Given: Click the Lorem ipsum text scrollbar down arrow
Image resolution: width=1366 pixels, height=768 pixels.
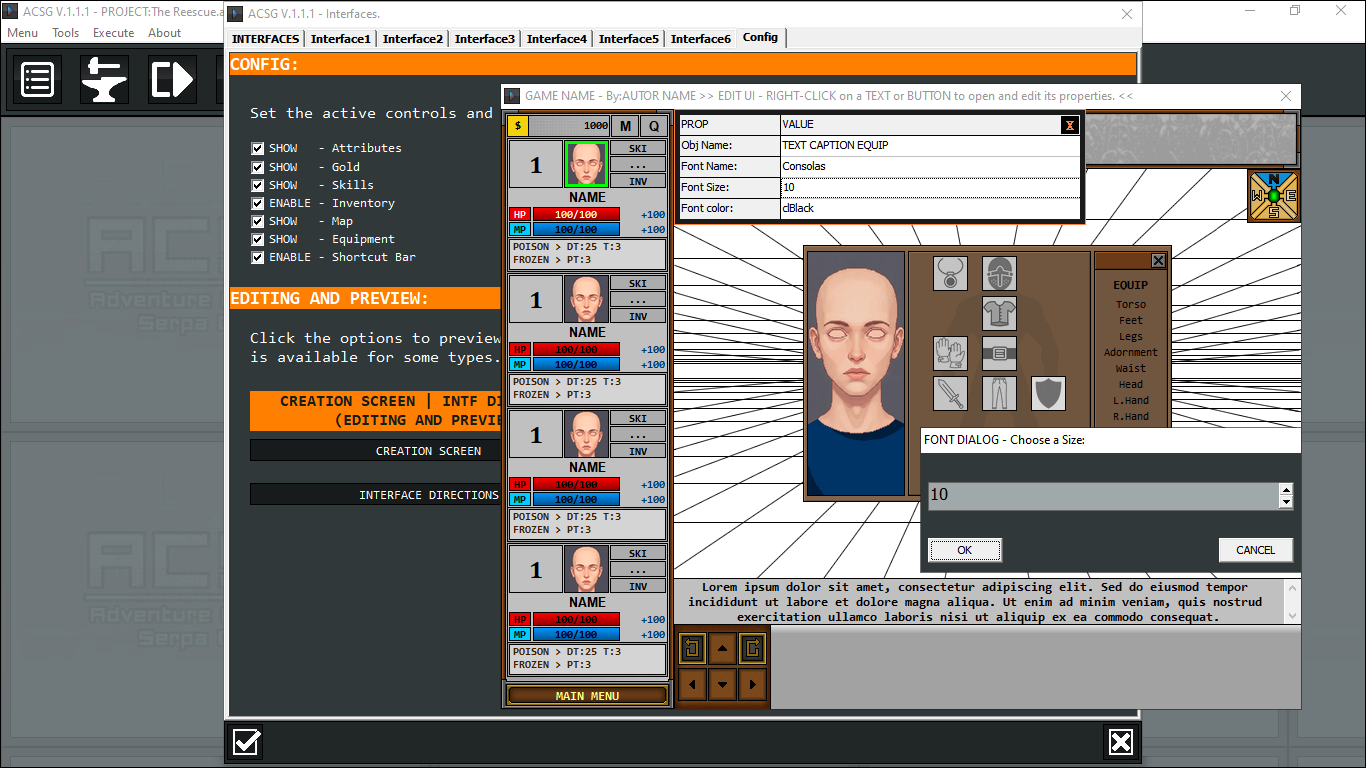Looking at the screenshot, I should [1292, 616].
